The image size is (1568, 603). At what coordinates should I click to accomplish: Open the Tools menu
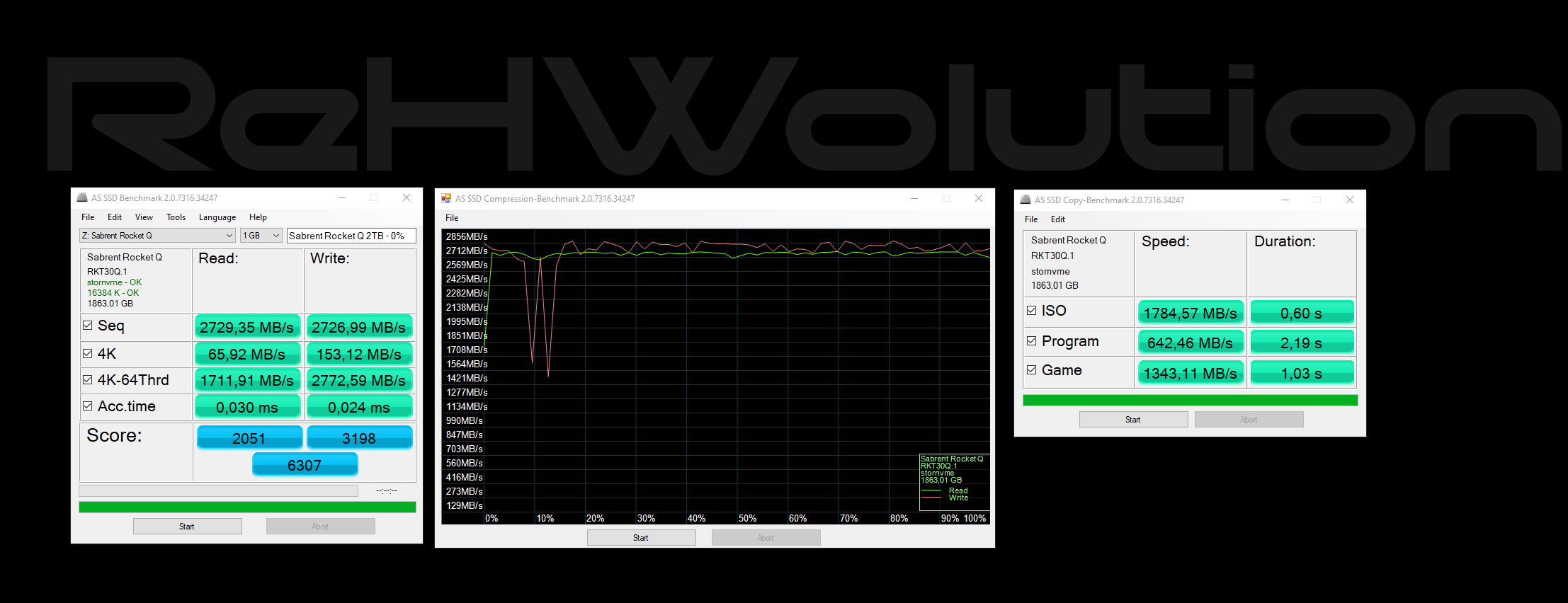(176, 217)
